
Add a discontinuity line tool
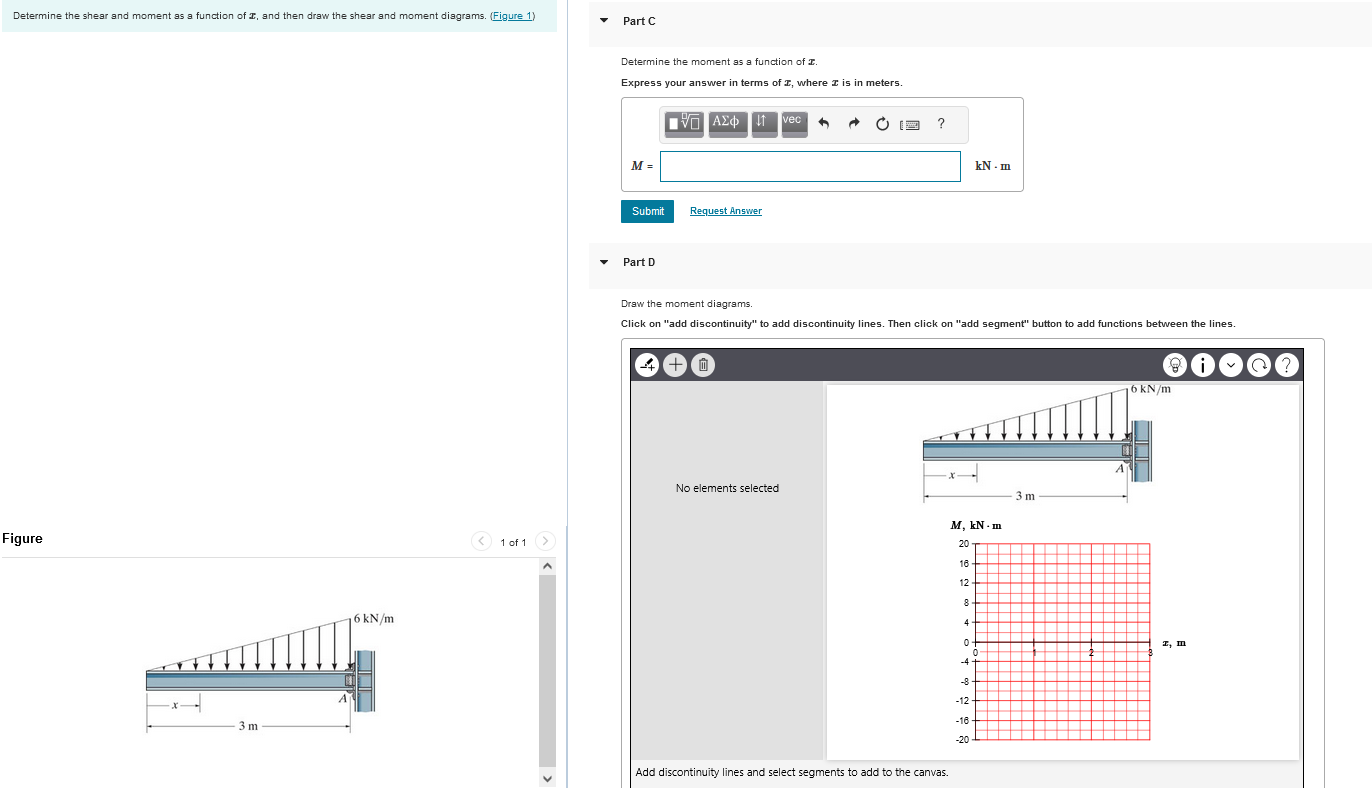click(649, 365)
